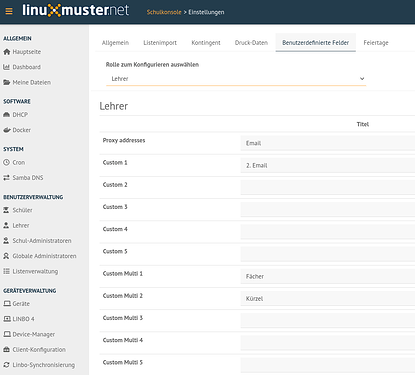Image resolution: width=415 pixels, height=375 pixels.
Task: Click the Globale Administratoren icon
Action: coord(6,256)
